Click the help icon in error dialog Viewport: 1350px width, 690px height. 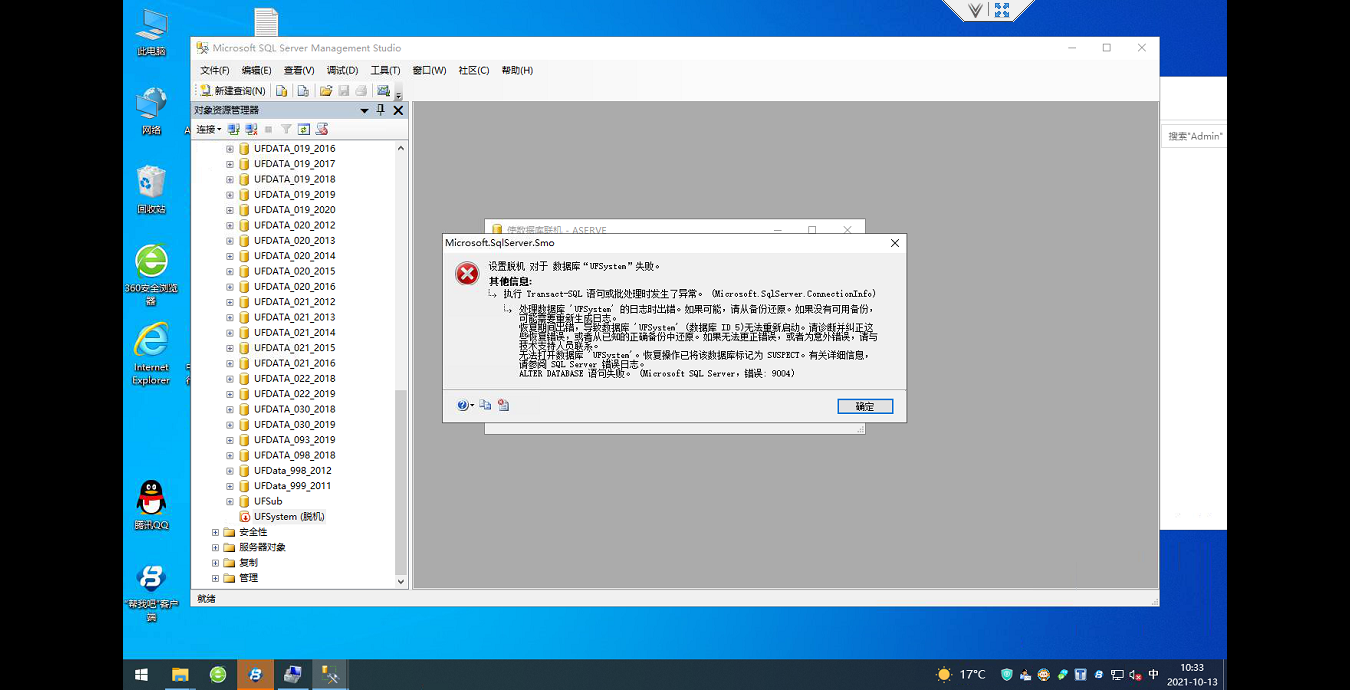pos(463,405)
